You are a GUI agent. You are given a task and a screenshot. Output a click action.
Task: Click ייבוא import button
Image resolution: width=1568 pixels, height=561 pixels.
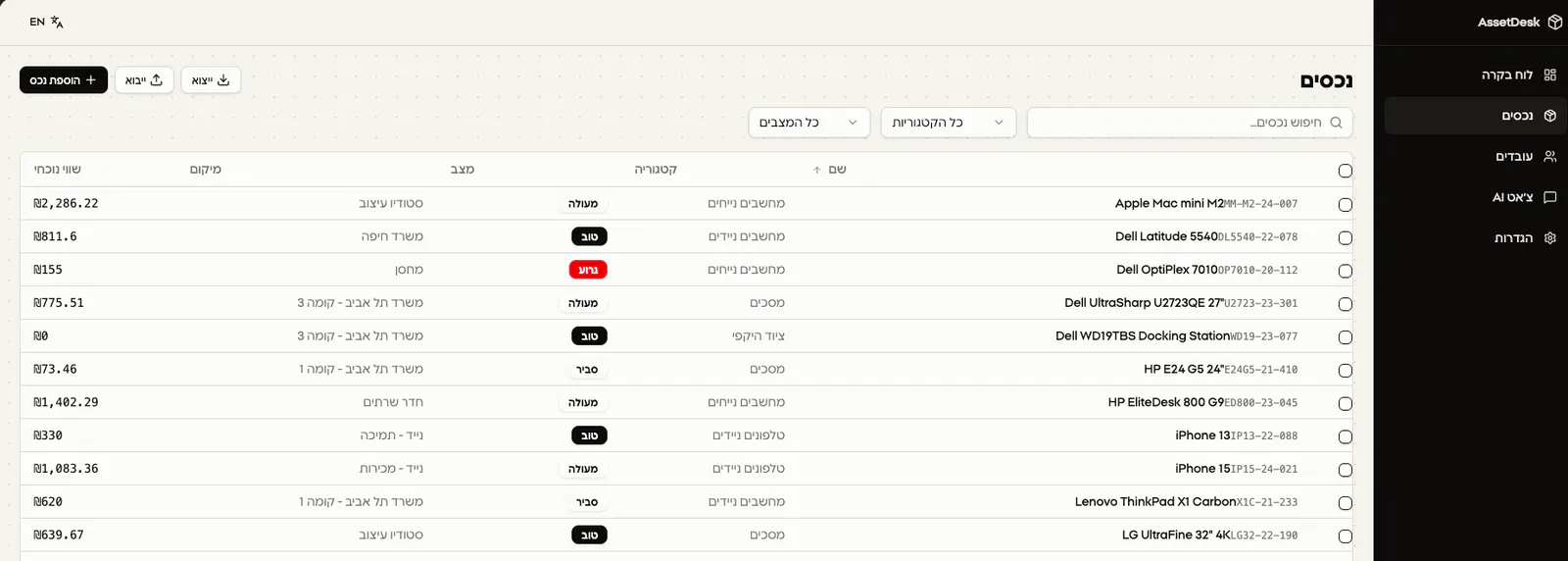click(144, 80)
